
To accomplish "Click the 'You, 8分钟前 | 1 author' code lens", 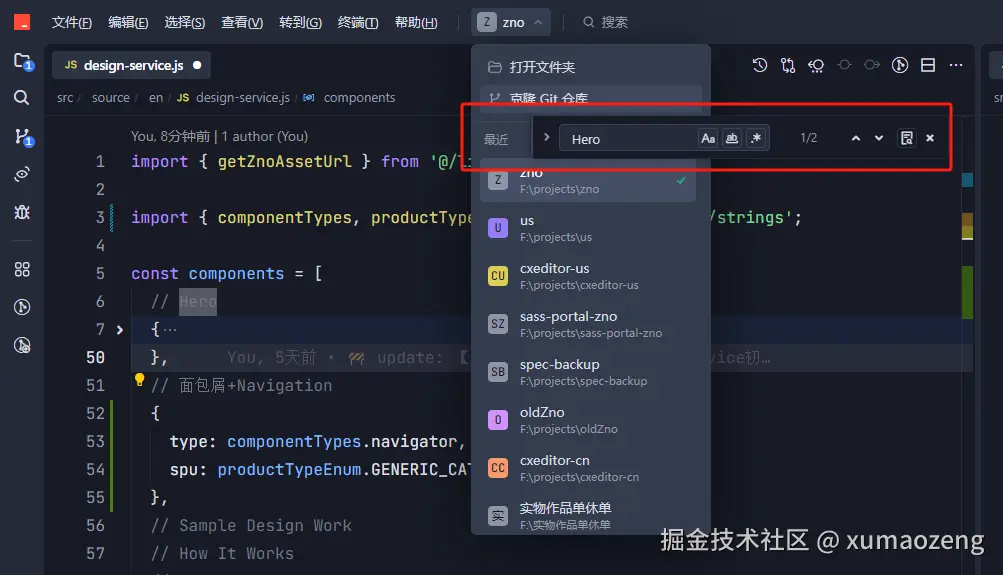I will [x=219, y=136].
